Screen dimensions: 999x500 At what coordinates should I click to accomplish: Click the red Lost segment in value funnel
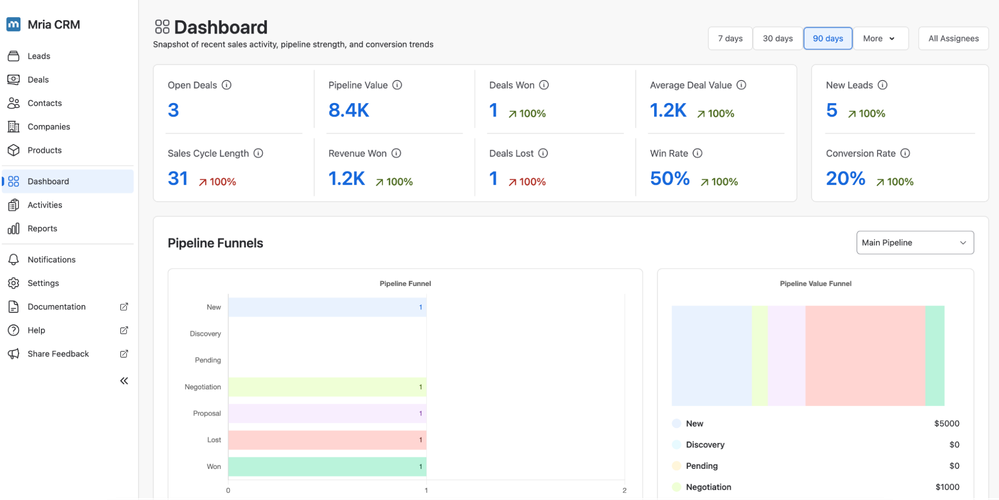(x=865, y=355)
